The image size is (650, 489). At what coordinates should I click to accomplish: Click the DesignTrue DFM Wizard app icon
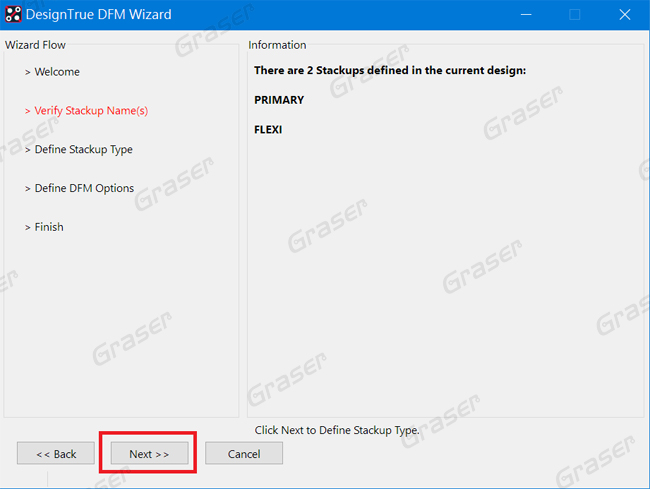[13, 15]
